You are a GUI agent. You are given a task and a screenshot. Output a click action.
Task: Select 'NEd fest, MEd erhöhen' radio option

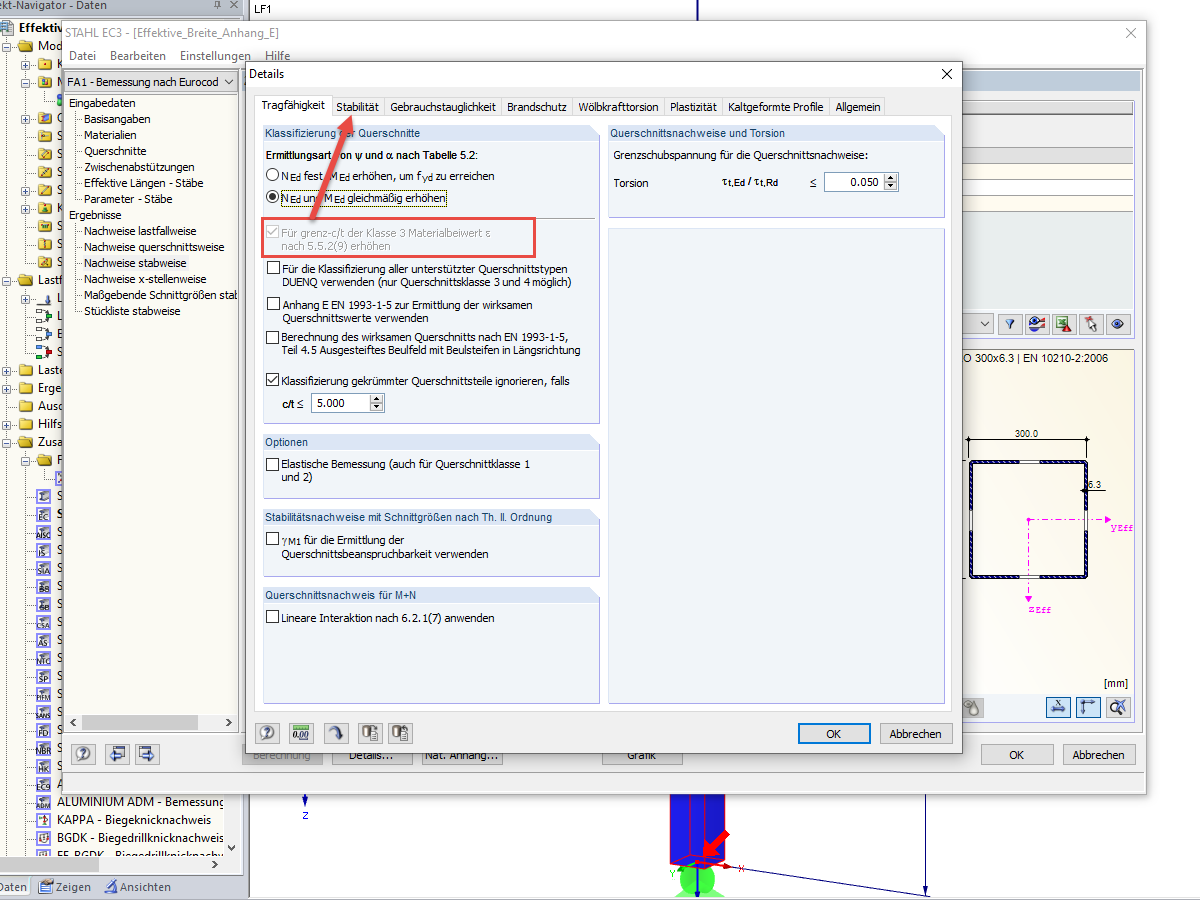coord(272,176)
